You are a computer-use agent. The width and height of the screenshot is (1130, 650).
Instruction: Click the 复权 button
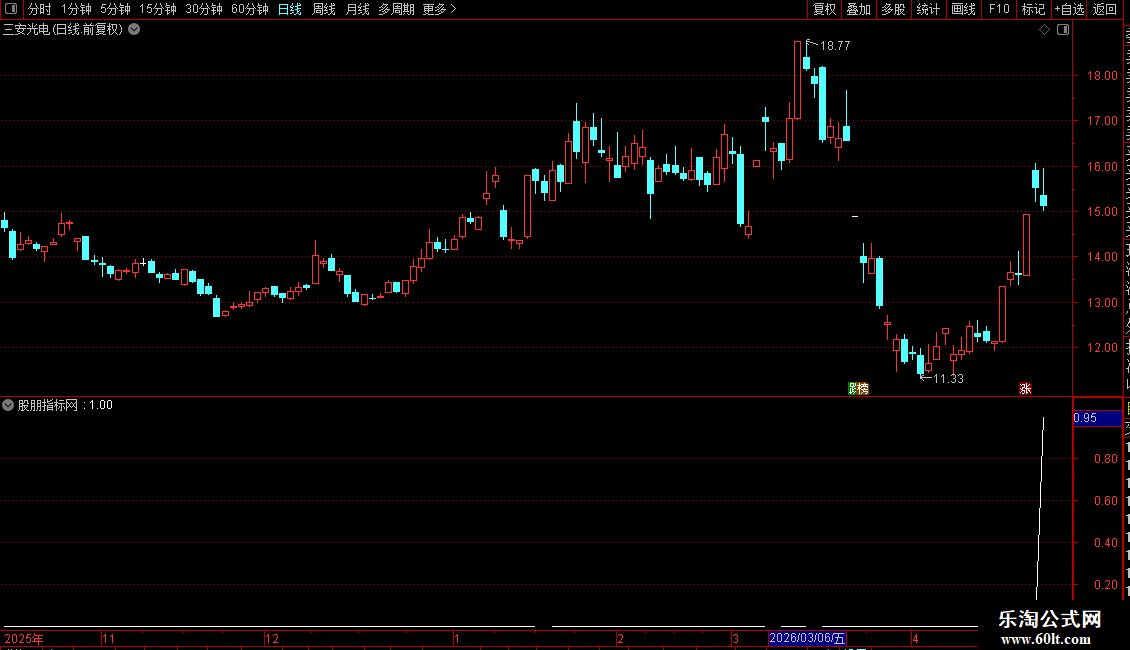click(x=824, y=9)
